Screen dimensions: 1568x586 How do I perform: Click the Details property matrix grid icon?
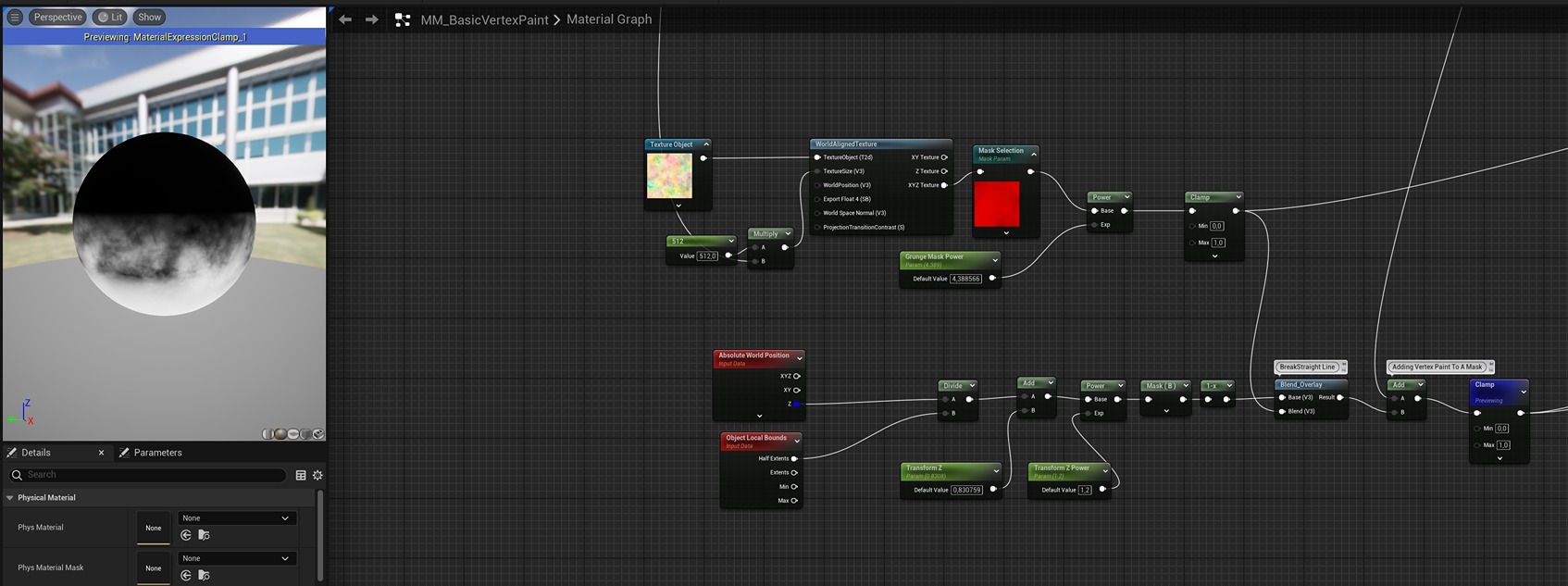click(301, 475)
